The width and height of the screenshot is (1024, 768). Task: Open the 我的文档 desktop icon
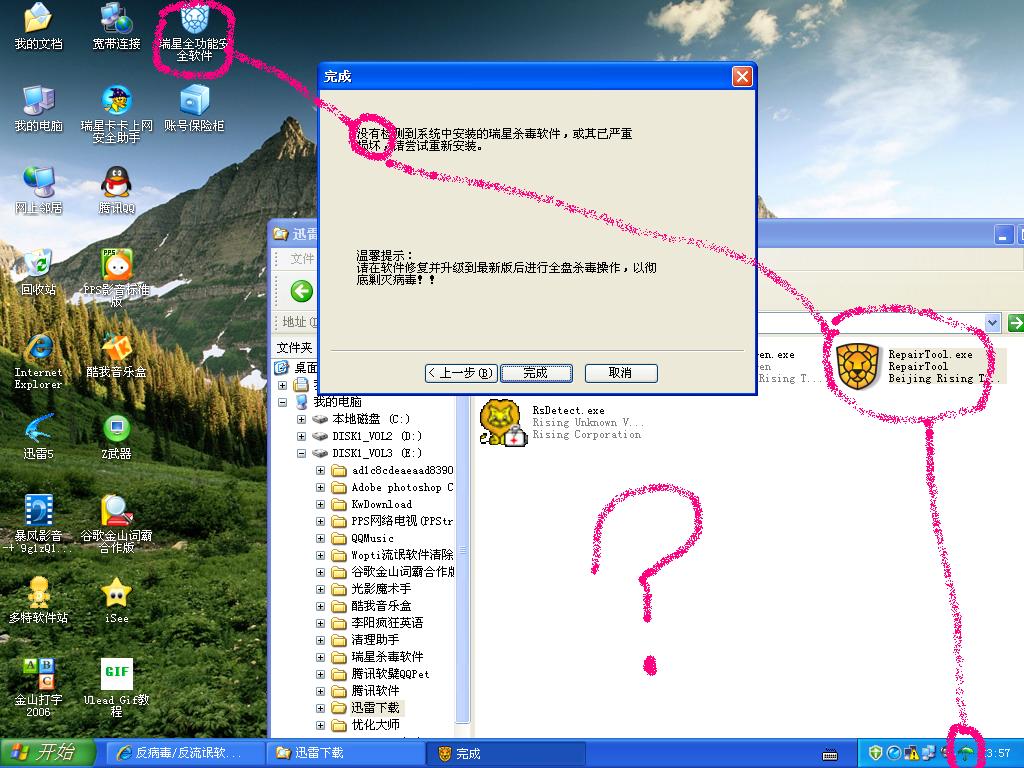click(39, 26)
